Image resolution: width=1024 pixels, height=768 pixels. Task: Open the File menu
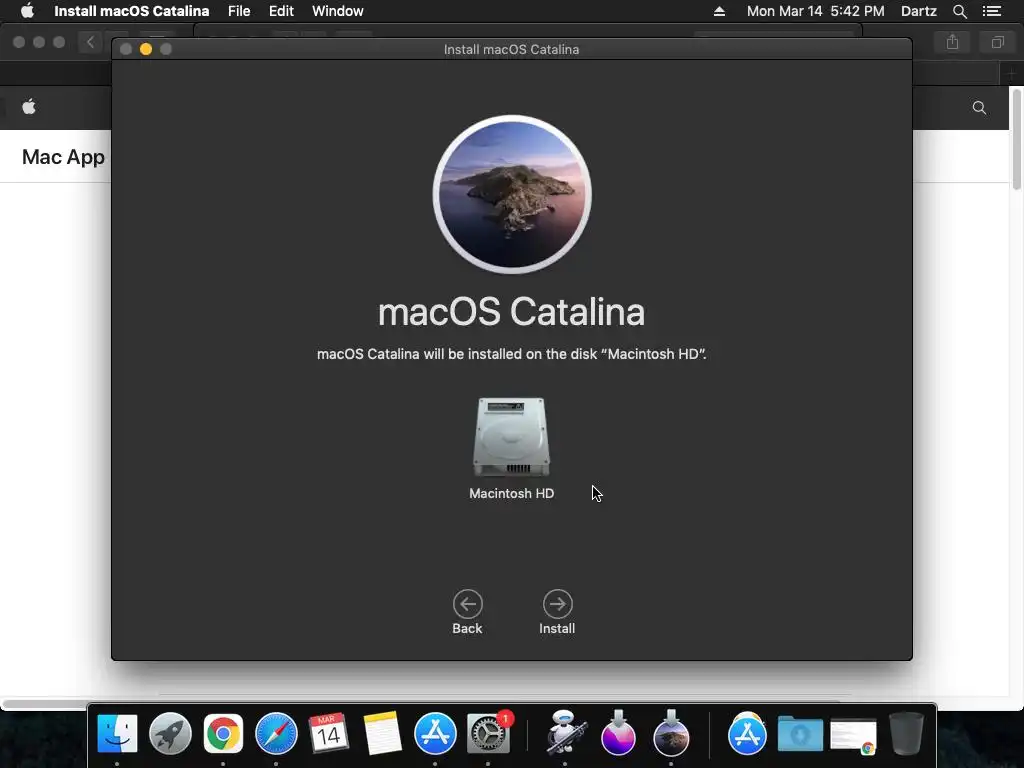click(x=239, y=11)
